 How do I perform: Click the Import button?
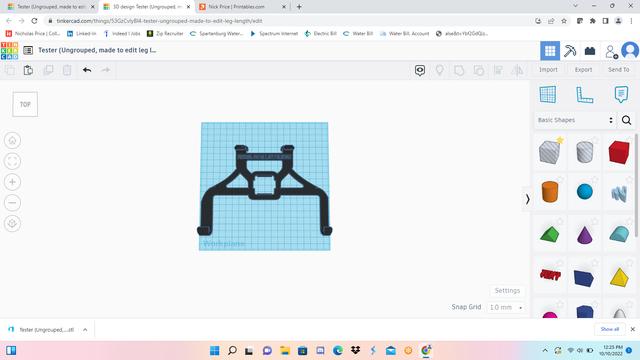click(548, 70)
